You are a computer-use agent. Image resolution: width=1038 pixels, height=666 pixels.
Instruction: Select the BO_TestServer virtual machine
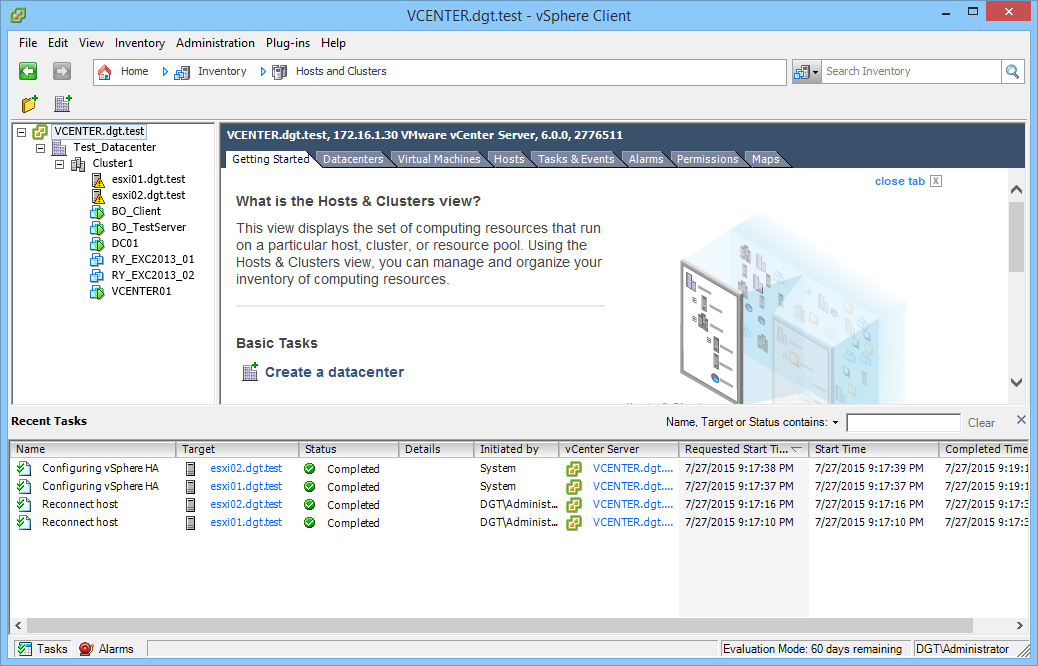point(148,227)
